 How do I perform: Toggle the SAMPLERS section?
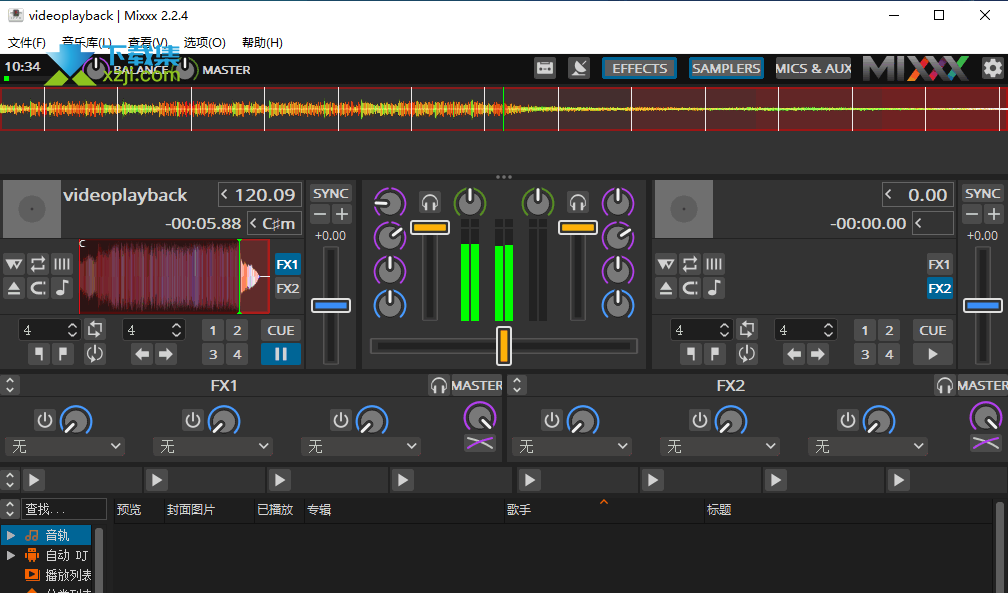(x=726, y=68)
